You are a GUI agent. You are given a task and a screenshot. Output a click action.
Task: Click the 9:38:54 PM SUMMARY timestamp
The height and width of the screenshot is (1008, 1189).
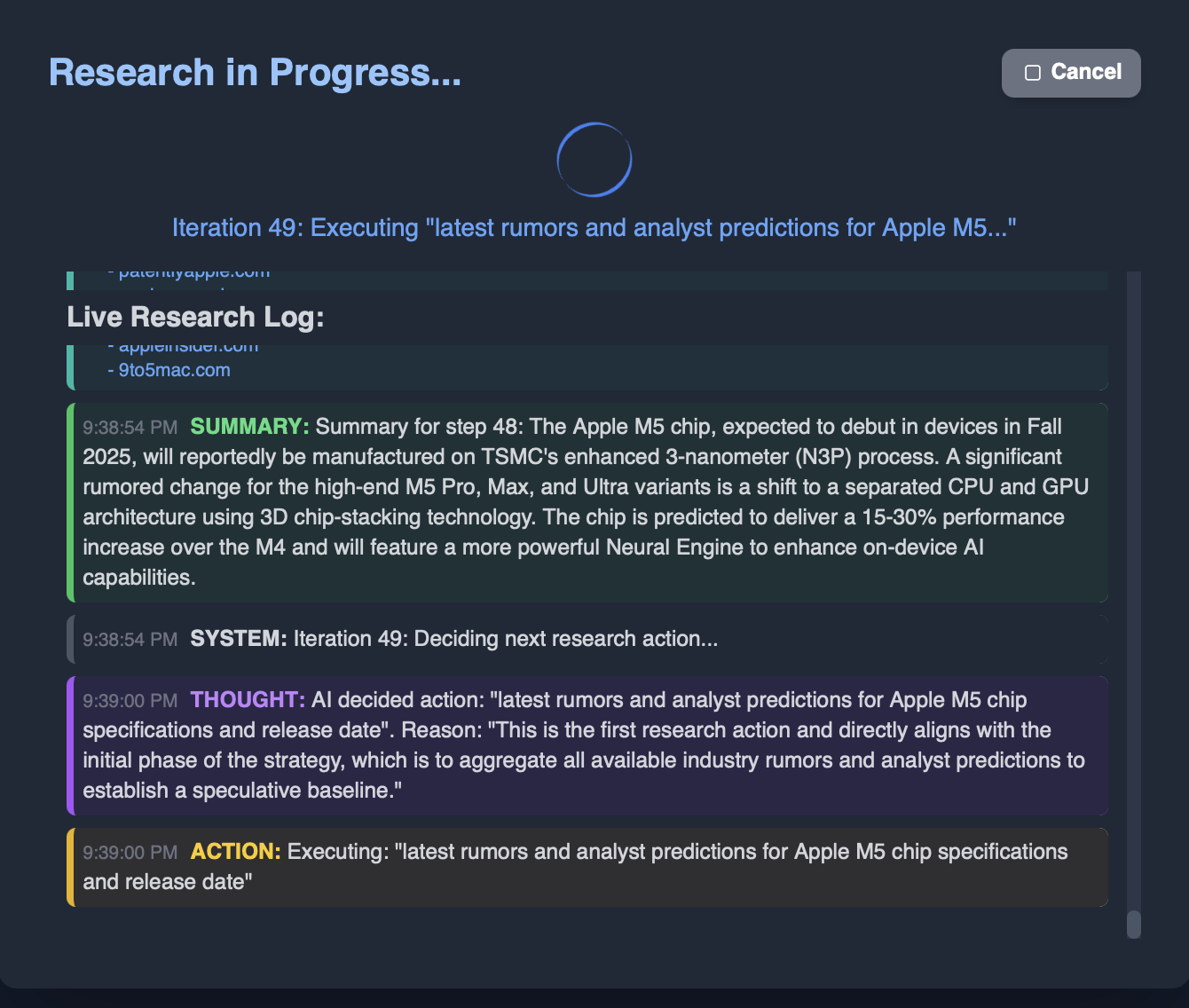point(130,428)
